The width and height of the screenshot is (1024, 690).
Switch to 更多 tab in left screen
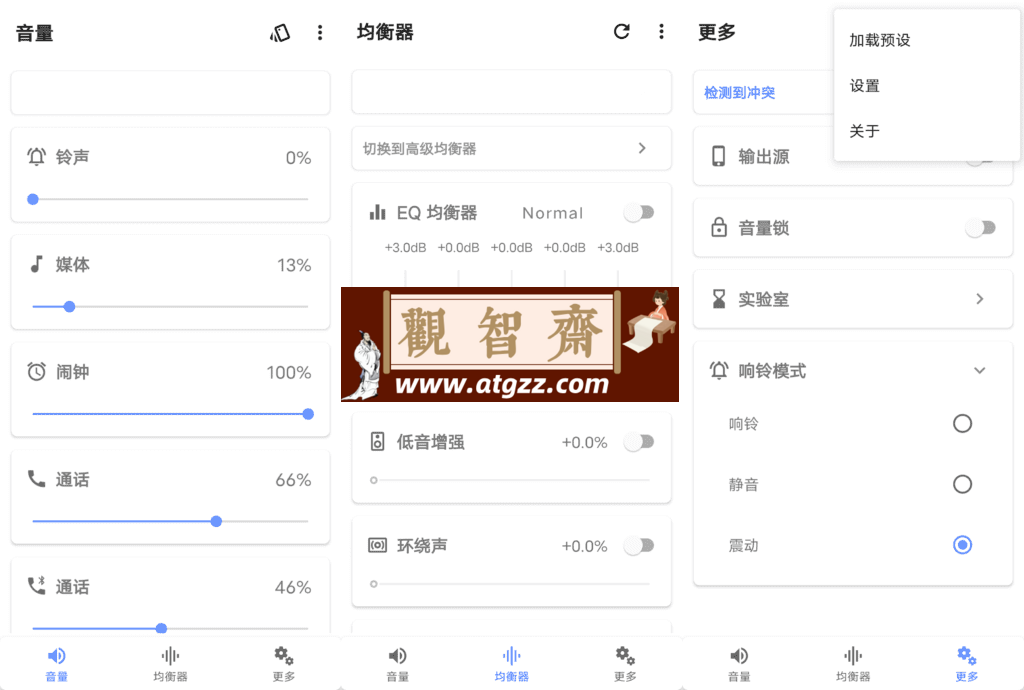[x=284, y=665]
